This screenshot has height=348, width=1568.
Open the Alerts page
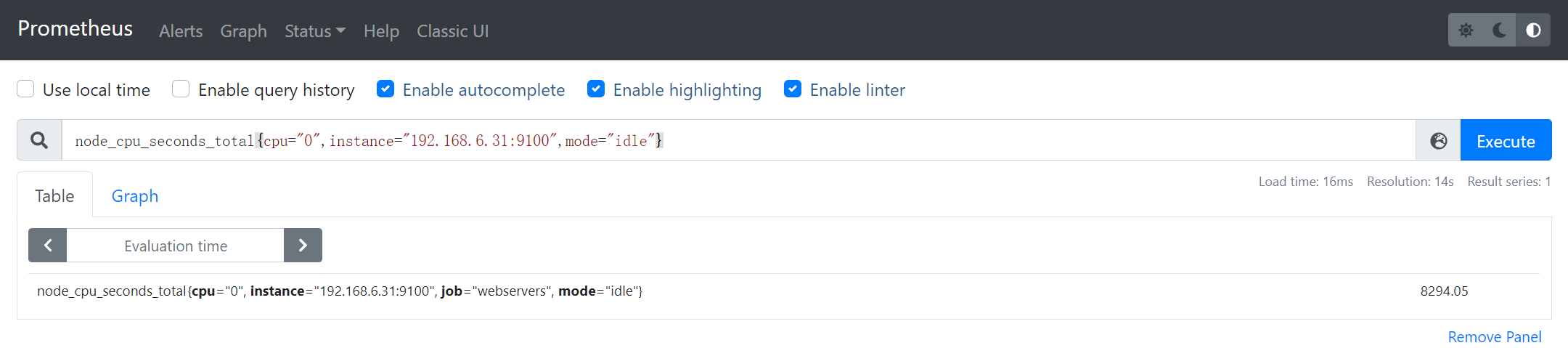(x=181, y=31)
